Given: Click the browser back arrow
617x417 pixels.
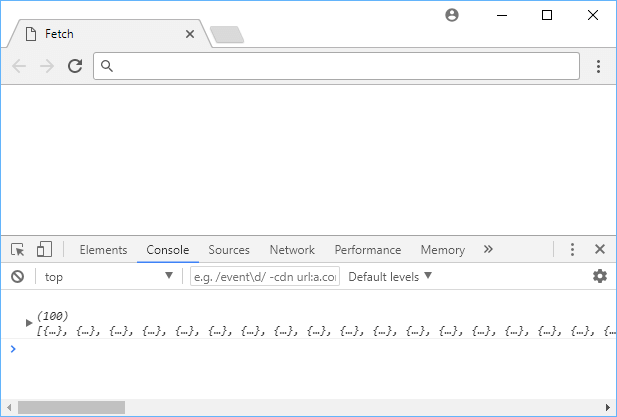Looking at the screenshot, I should (19, 66).
